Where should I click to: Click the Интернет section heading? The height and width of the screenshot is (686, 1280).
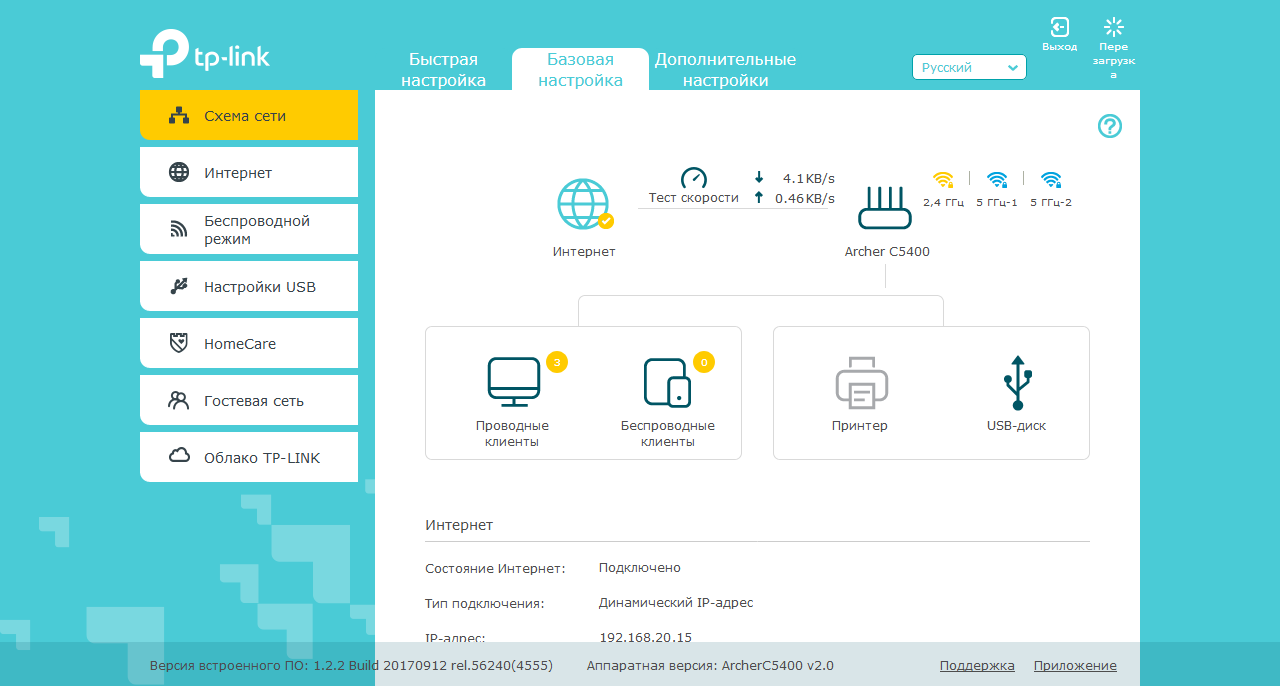click(x=459, y=525)
